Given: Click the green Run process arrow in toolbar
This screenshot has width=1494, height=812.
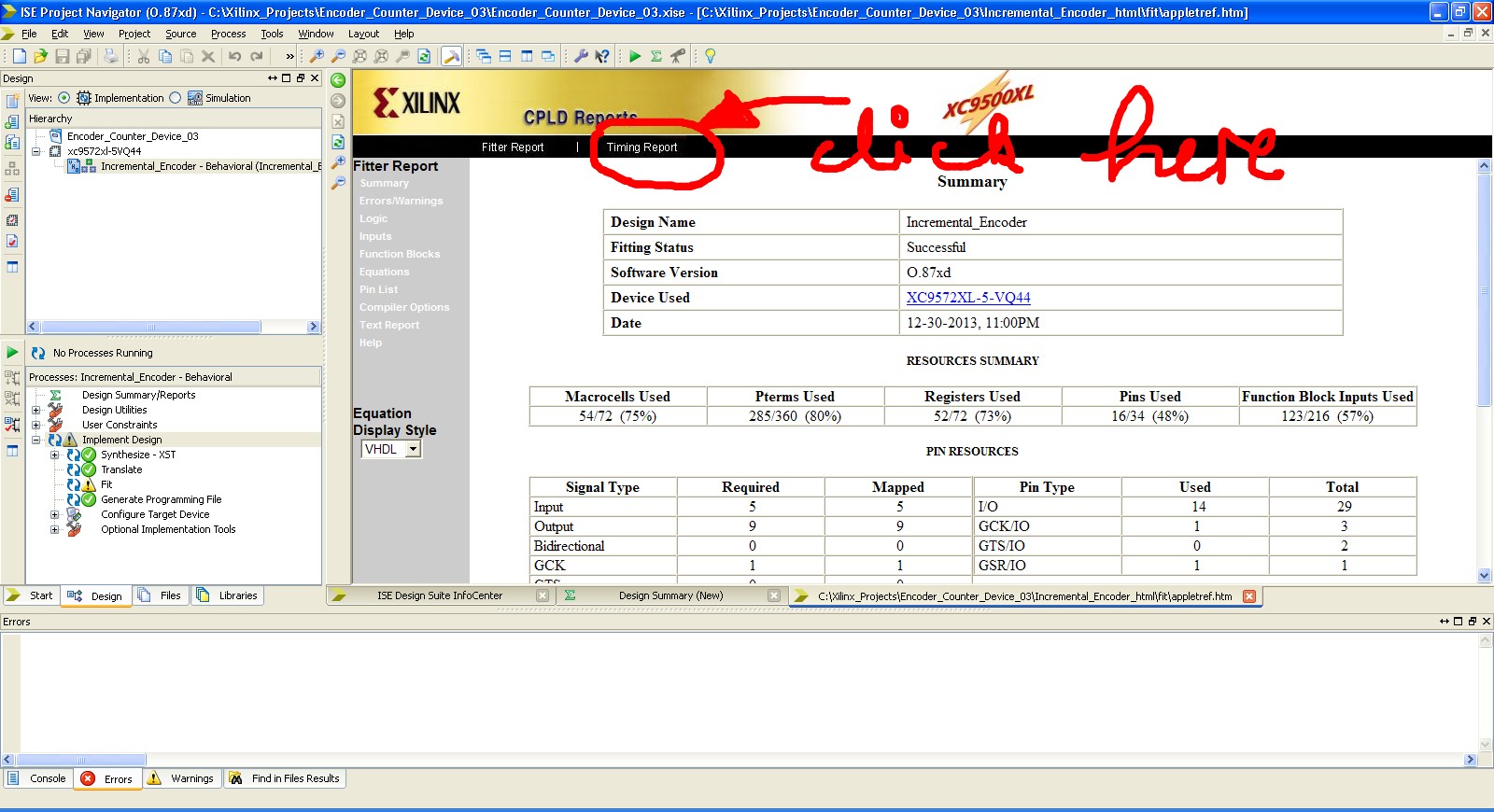Looking at the screenshot, I should coord(635,56).
